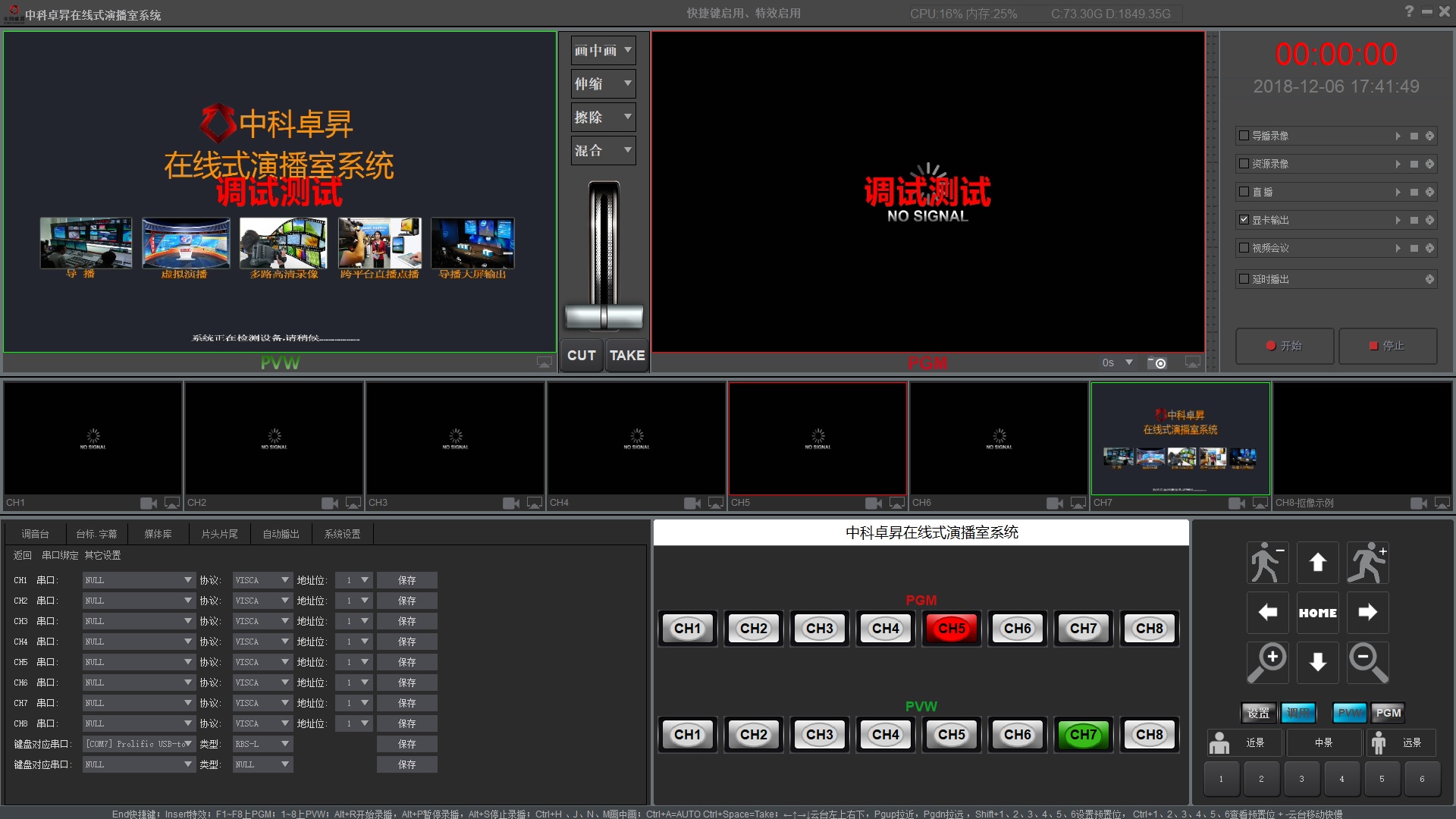
Task: Open the 混合 transition dropdown
Action: tap(603, 151)
